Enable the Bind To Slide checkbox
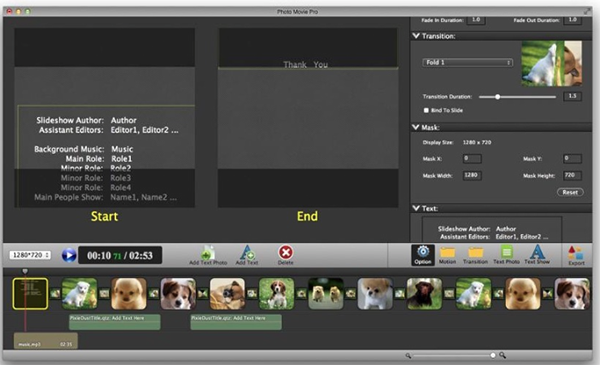 click(x=426, y=110)
